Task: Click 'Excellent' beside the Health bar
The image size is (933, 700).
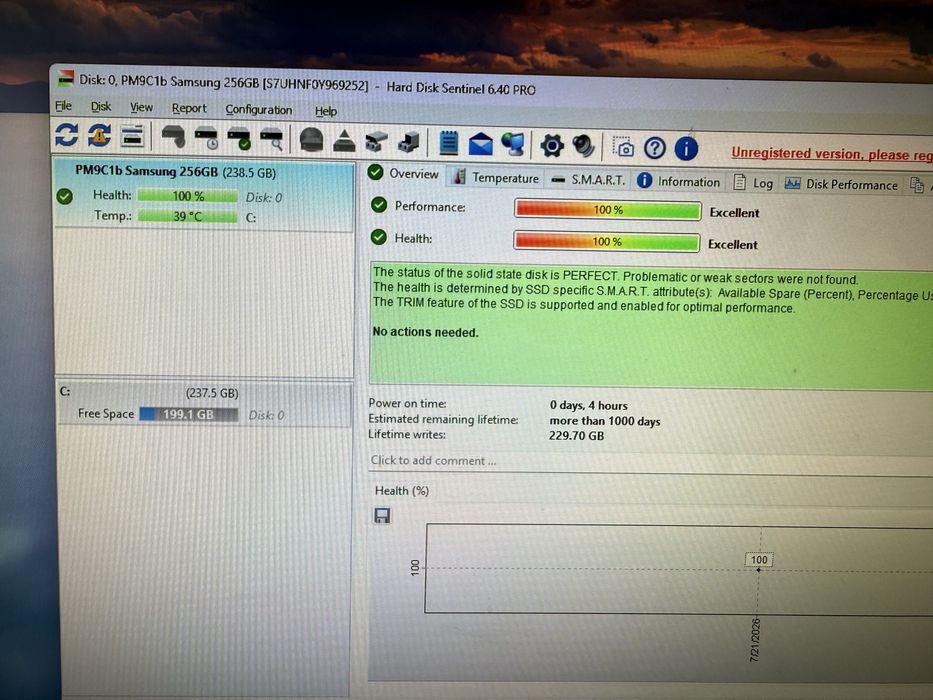Action: pyautogui.click(x=732, y=244)
